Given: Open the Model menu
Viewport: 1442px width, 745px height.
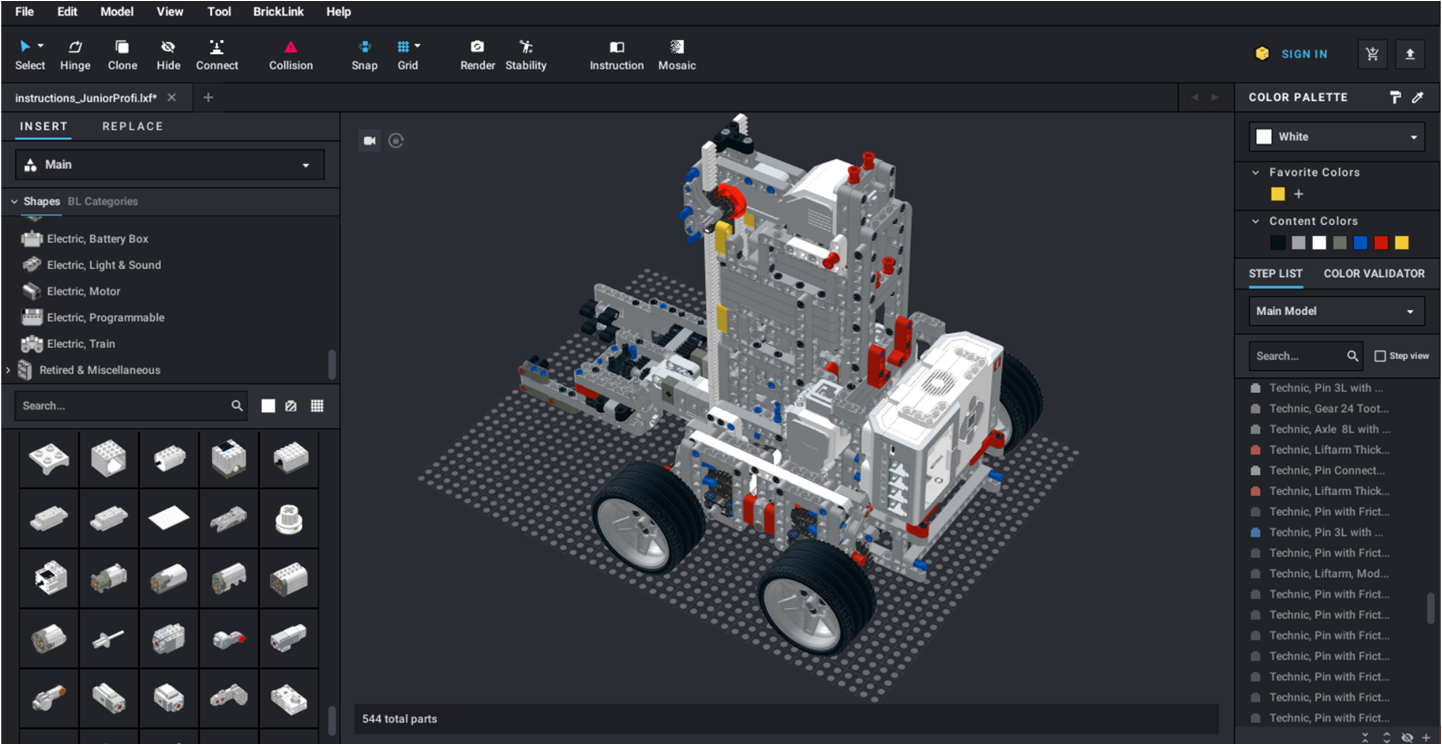Looking at the screenshot, I should pyautogui.click(x=117, y=12).
